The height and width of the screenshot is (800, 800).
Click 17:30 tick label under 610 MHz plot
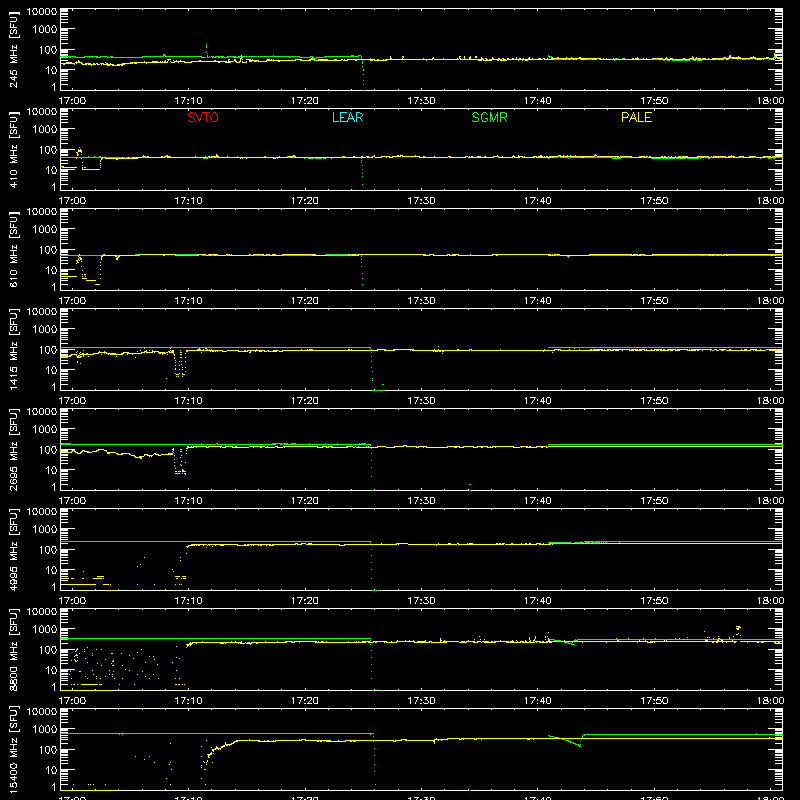[x=421, y=301]
